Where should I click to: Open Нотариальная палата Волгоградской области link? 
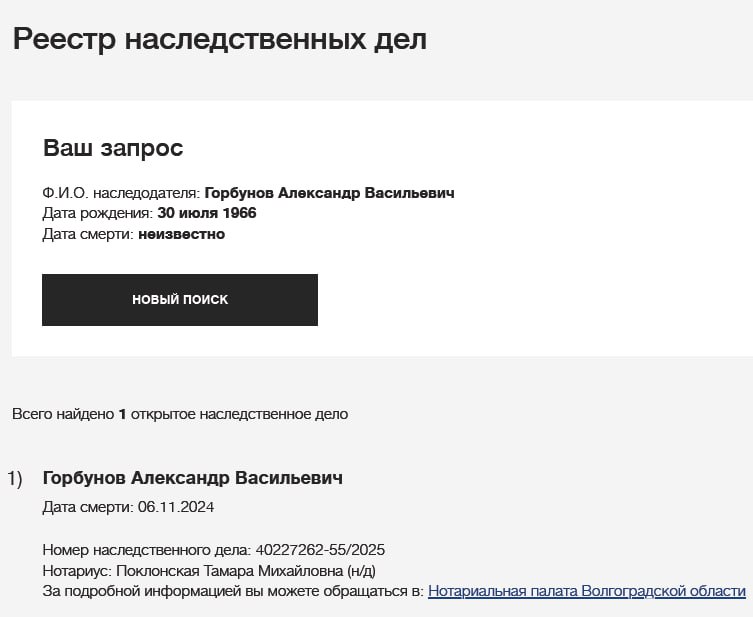coord(586,591)
